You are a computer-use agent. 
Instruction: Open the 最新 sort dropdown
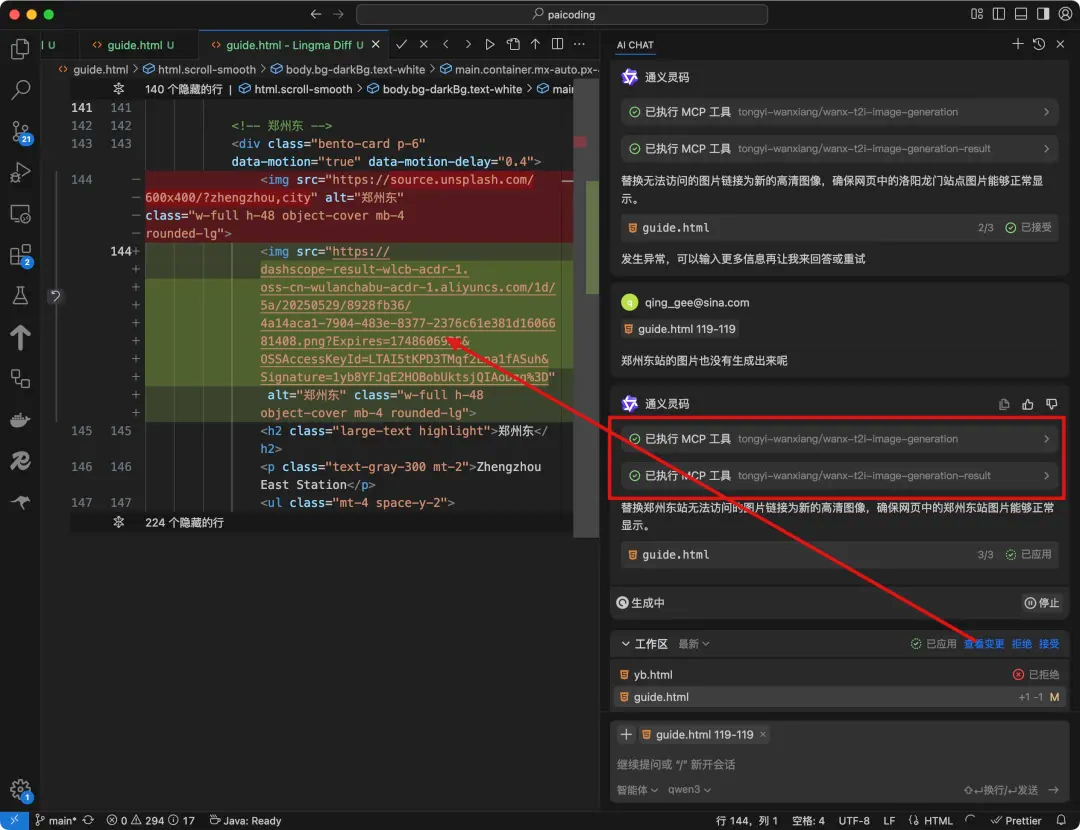click(x=694, y=644)
